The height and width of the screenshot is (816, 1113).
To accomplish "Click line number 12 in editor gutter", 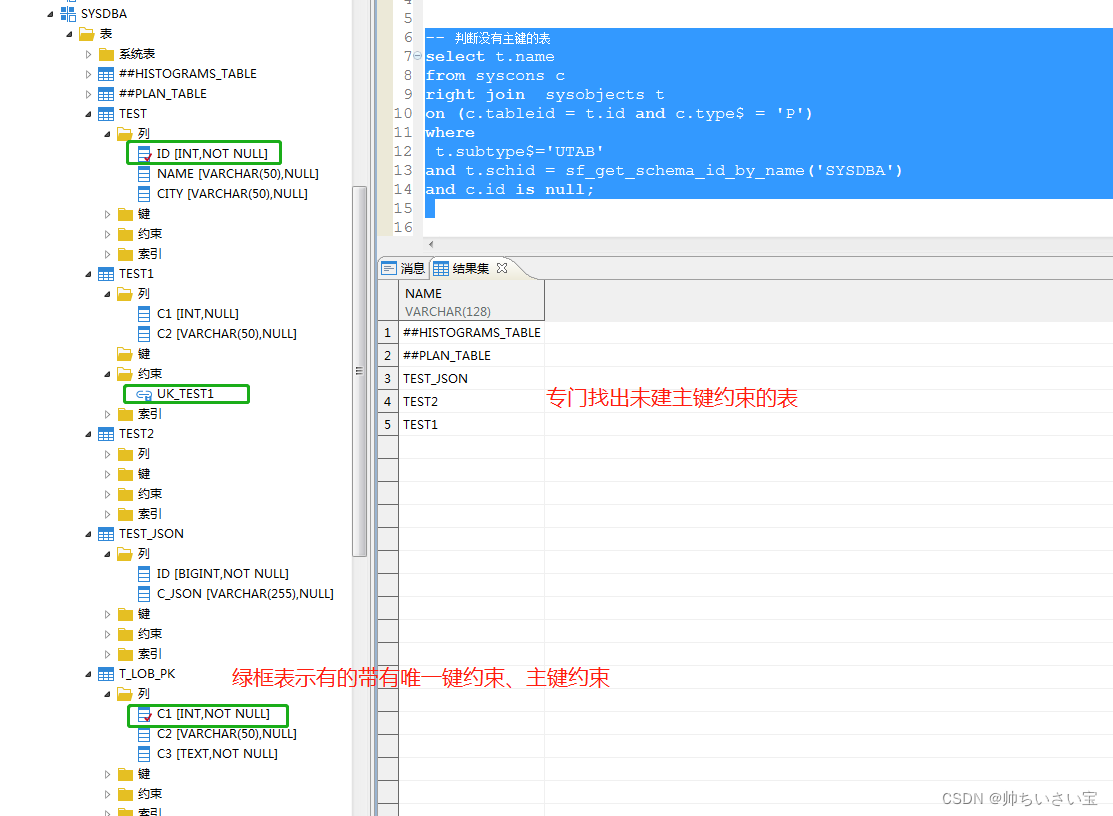I will click(402, 151).
